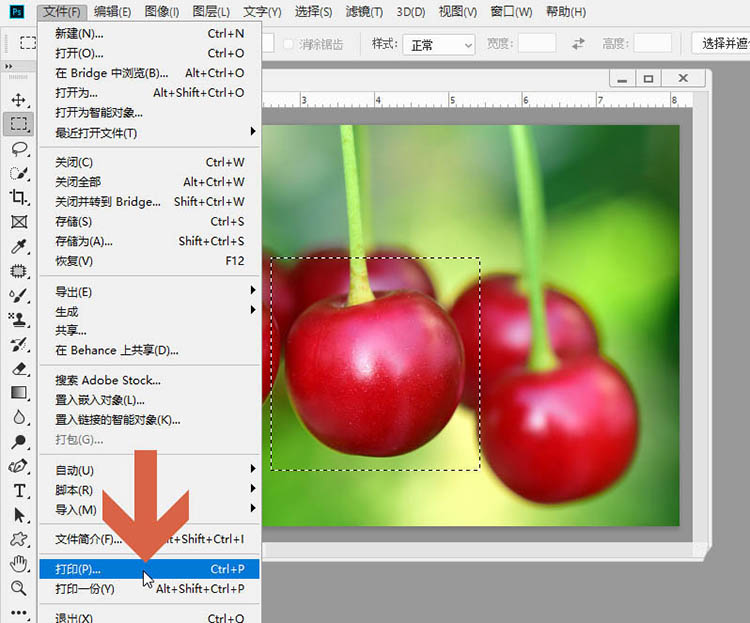The width and height of the screenshot is (750, 623).
Task: Expand the 导入(M) submenu
Action: 150,509
